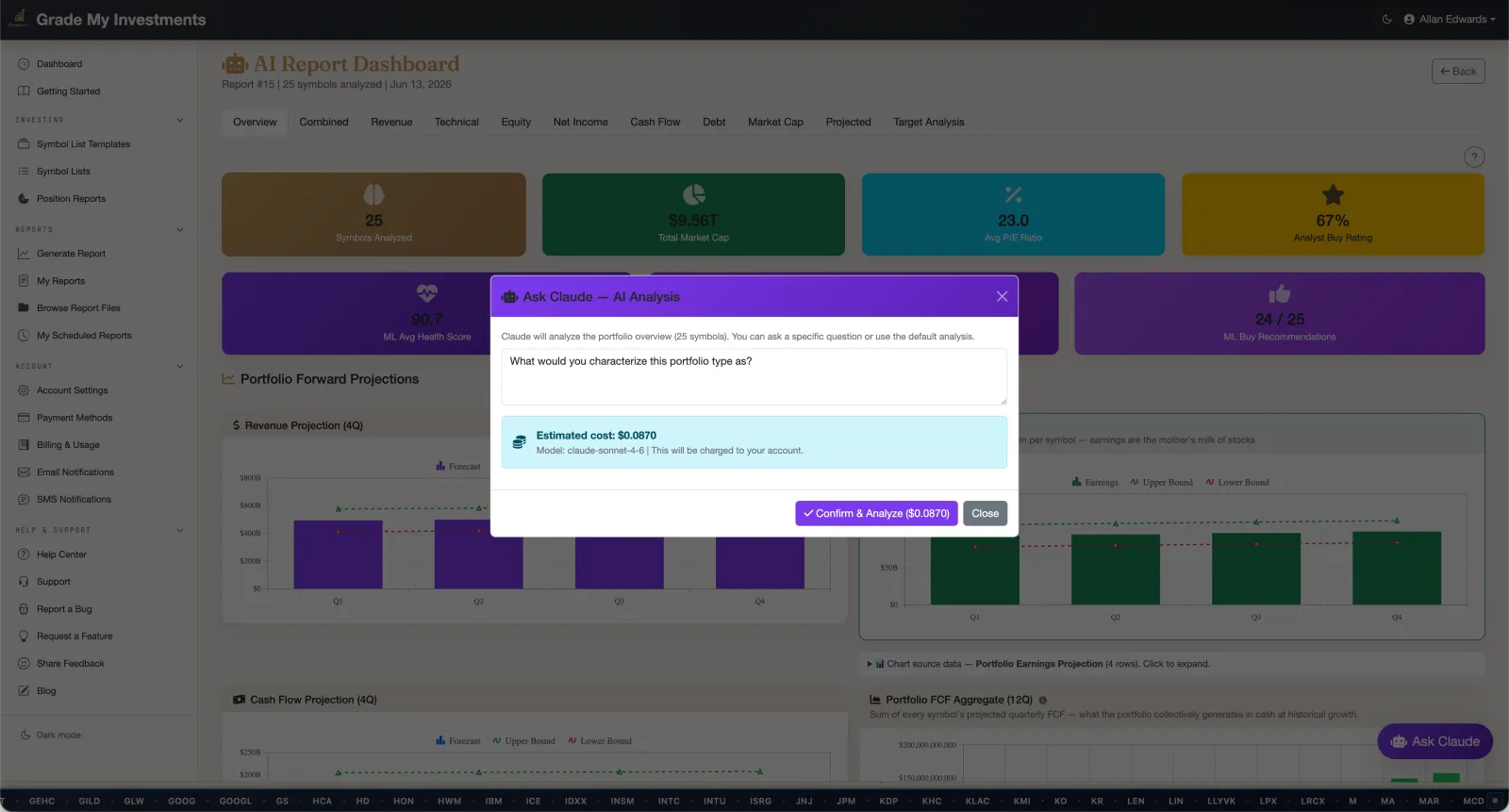The image size is (1509, 812).
Task: Collapse the Reports sidebar section
Action: pos(180,229)
